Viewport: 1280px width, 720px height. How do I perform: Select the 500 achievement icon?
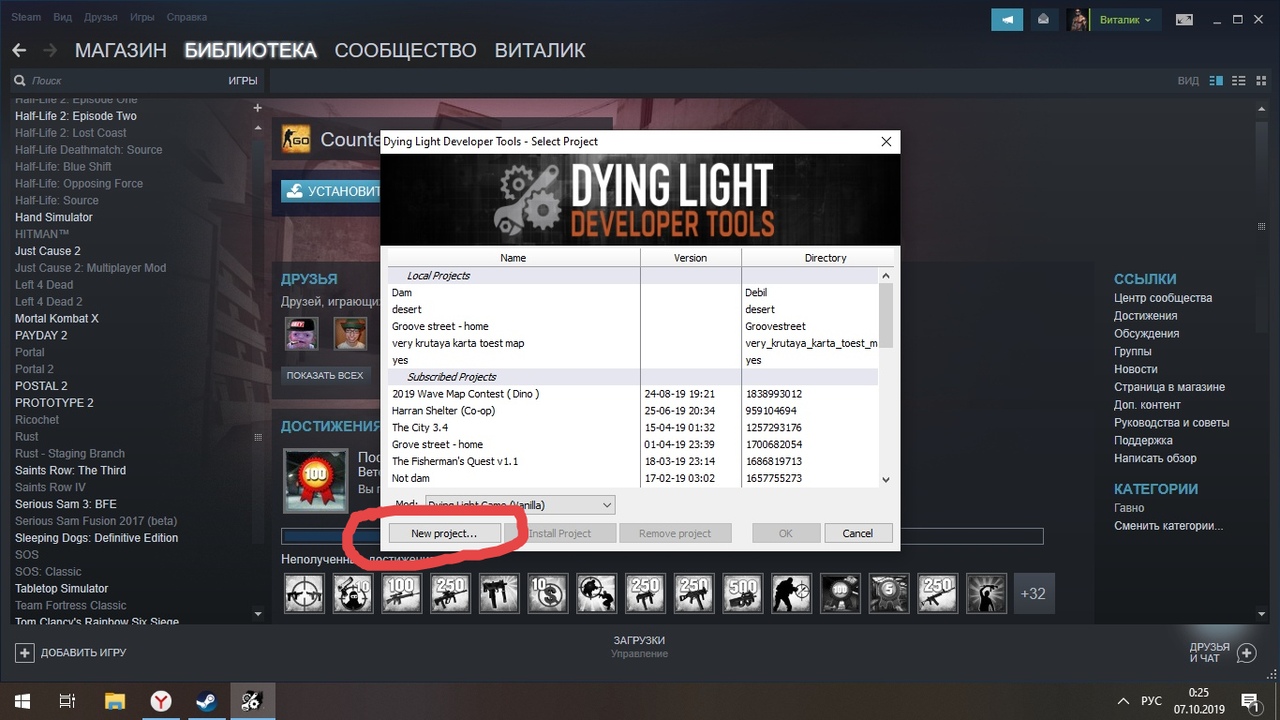[x=741, y=593]
